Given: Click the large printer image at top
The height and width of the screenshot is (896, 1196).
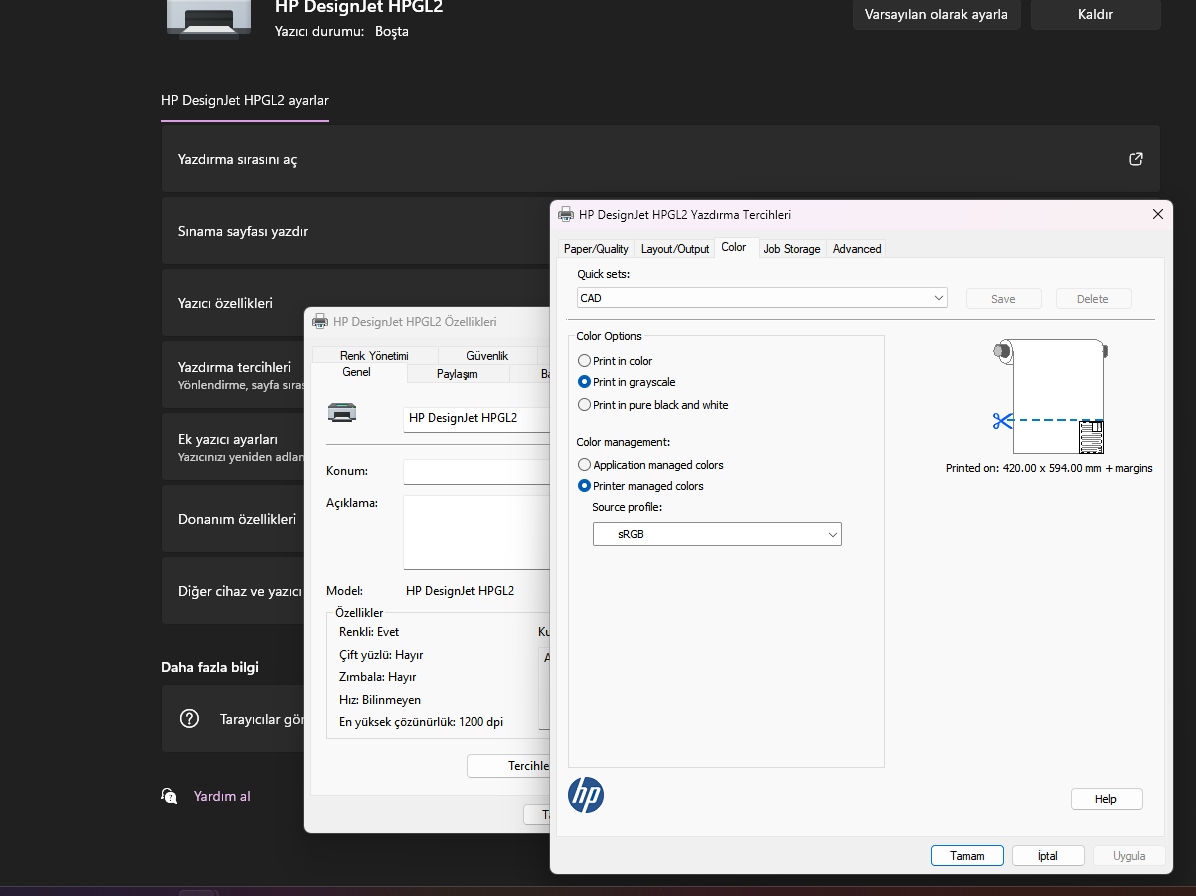Looking at the screenshot, I should pos(209,18).
